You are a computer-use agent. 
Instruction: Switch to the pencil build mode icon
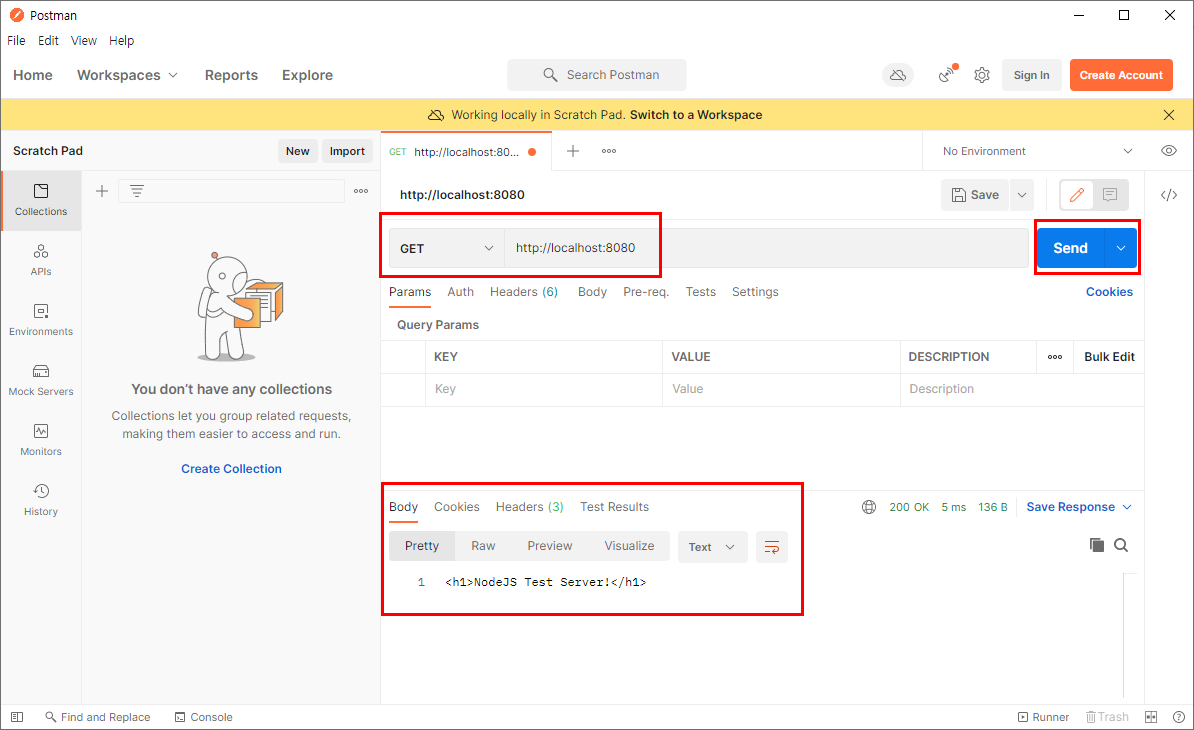[1077, 195]
